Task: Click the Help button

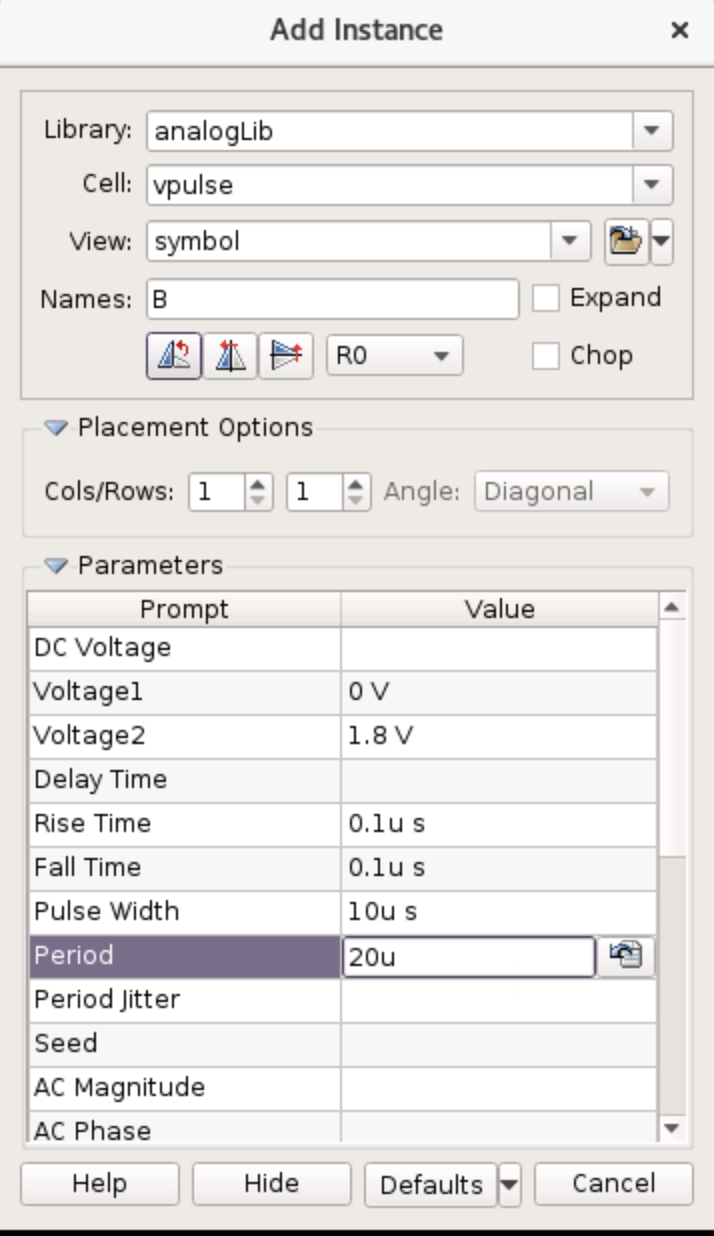Action: [x=99, y=1184]
